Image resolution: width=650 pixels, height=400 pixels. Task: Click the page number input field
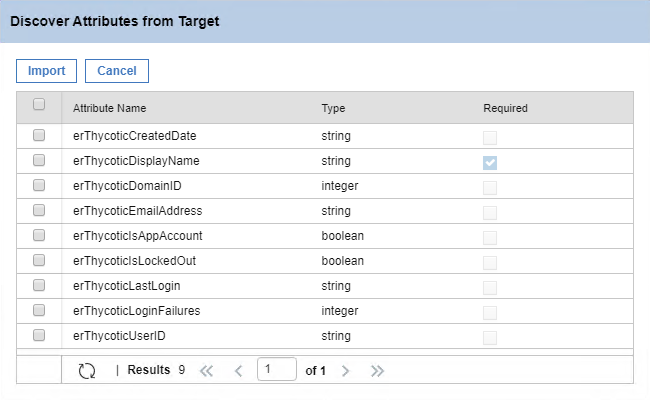click(276, 369)
